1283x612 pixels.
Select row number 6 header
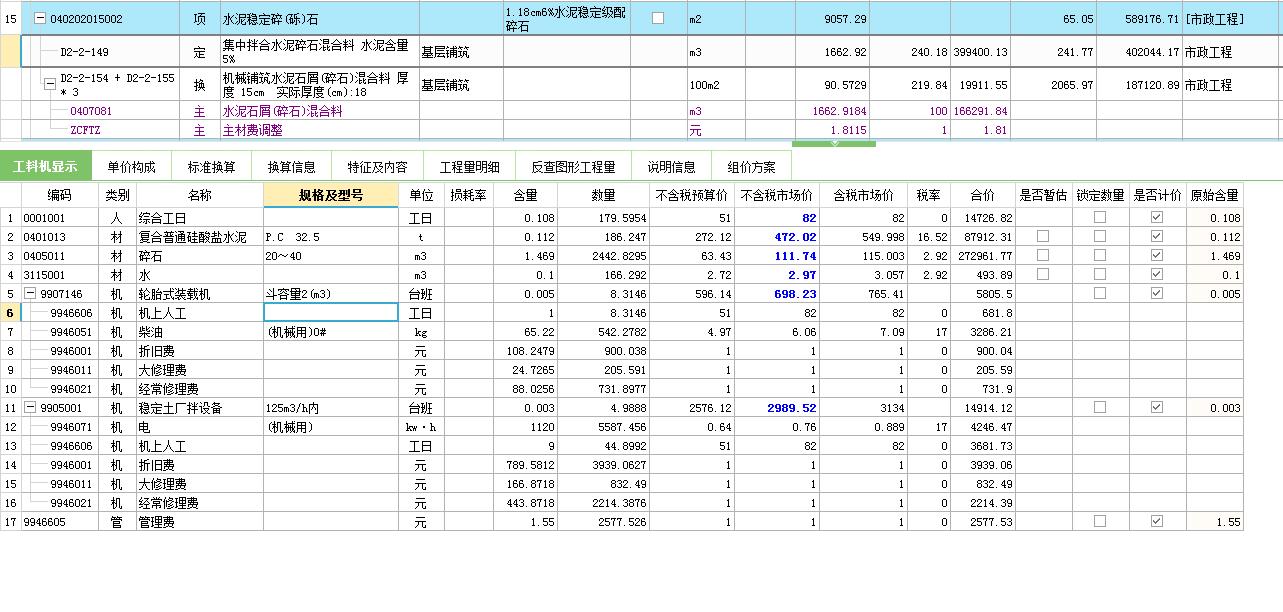tap(10, 313)
